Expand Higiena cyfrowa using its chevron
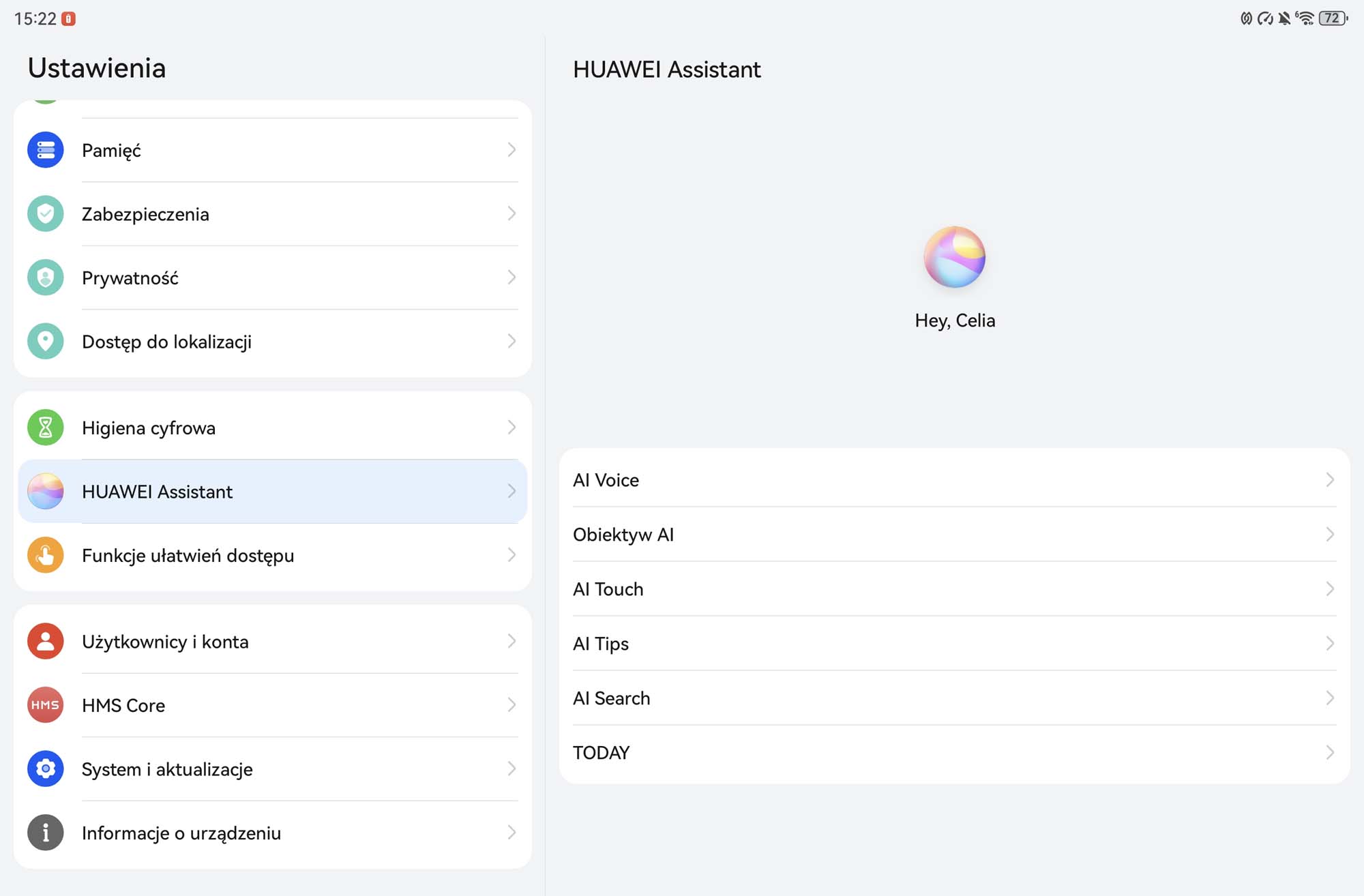Image resolution: width=1364 pixels, height=896 pixels. coord(512,428)
